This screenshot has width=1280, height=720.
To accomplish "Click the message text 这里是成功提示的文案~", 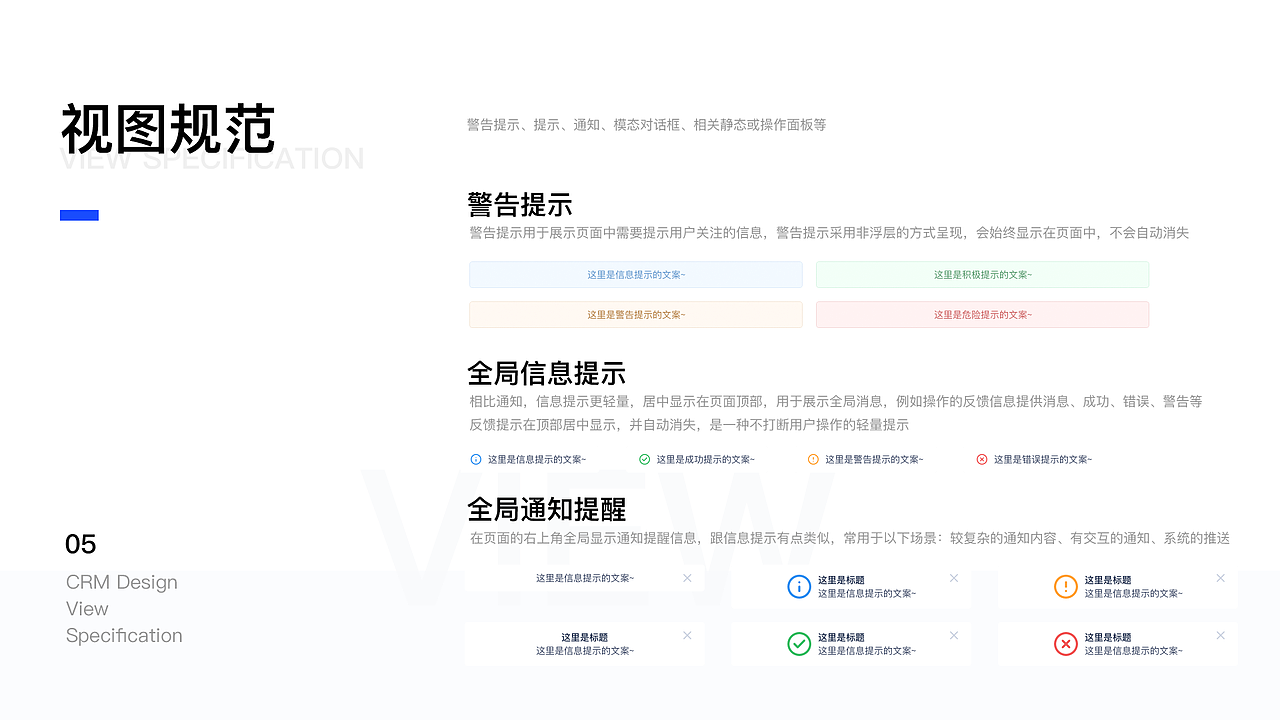I will pos(706,460).
